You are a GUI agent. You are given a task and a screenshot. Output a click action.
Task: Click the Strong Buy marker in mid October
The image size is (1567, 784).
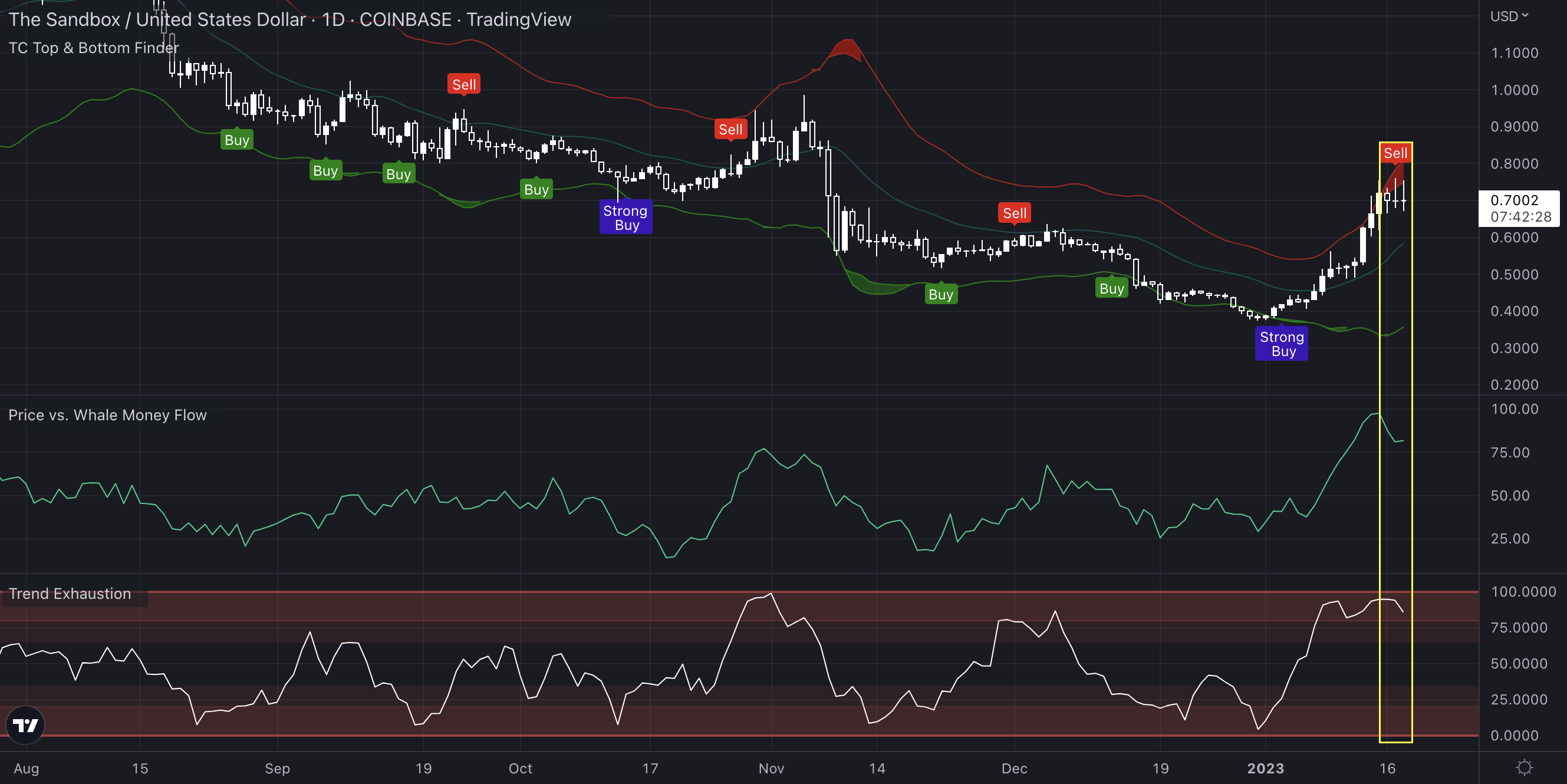click(626, 218)
